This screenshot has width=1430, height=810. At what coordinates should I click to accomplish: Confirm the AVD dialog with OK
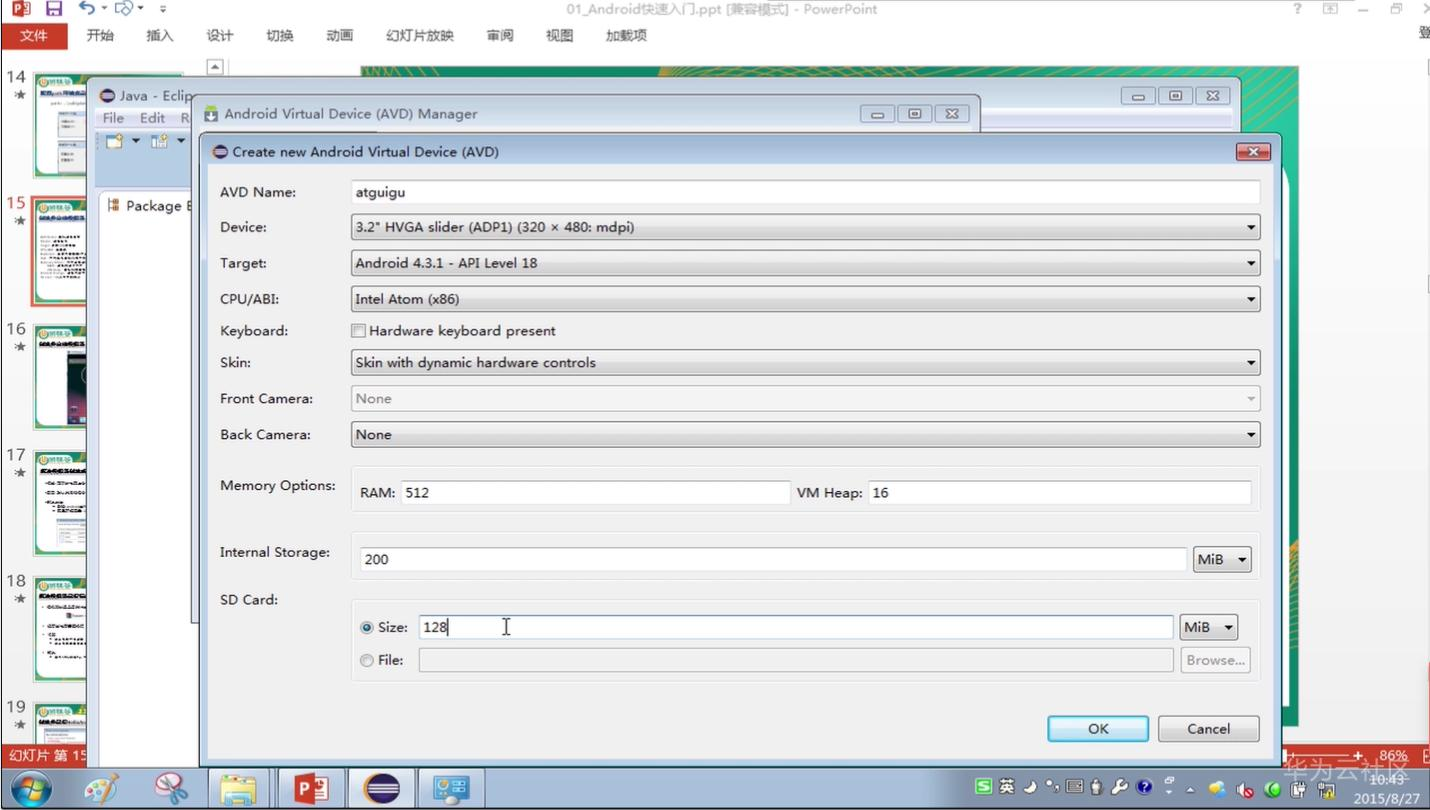(1098, 729)
